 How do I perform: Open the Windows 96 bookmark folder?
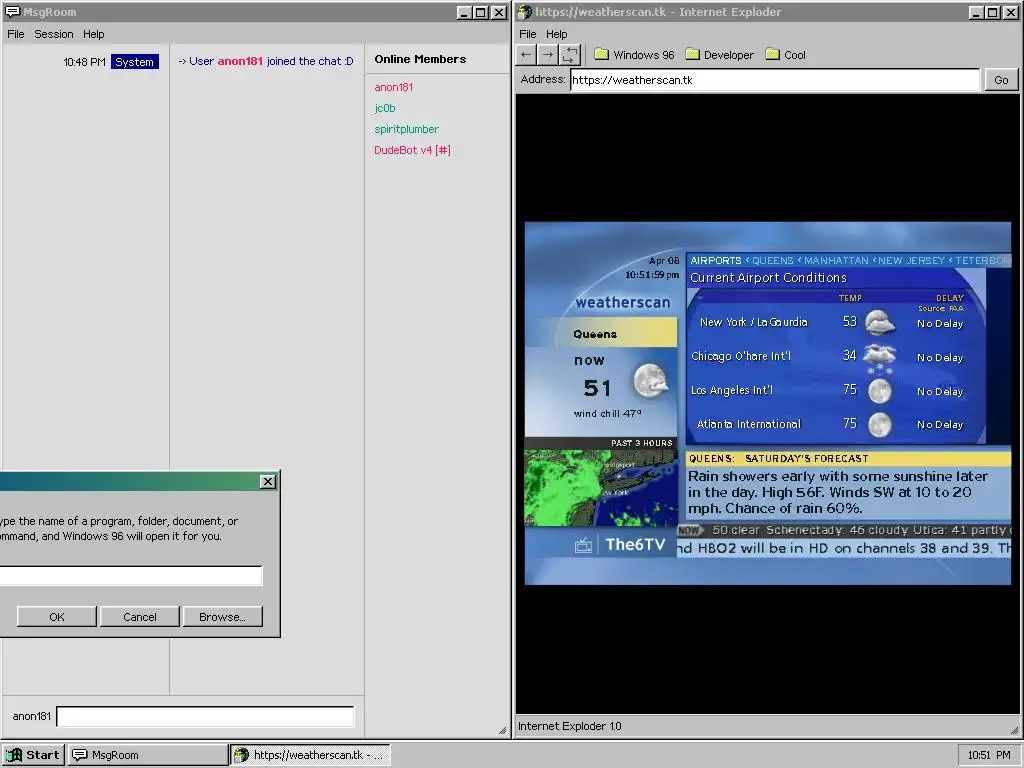(x=634, y=55)
